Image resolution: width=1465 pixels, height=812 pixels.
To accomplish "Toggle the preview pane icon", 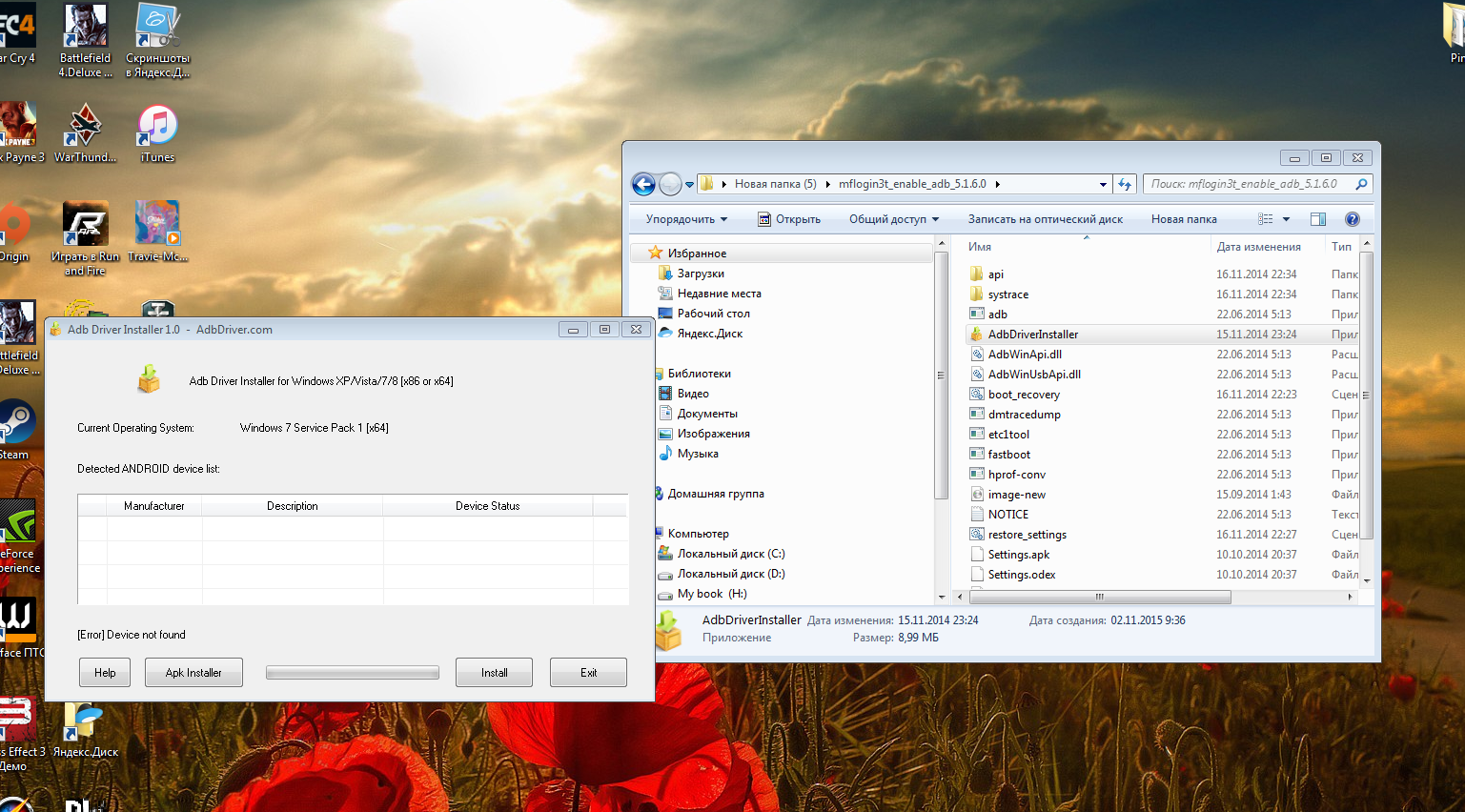I will [x=1317, y=219].
